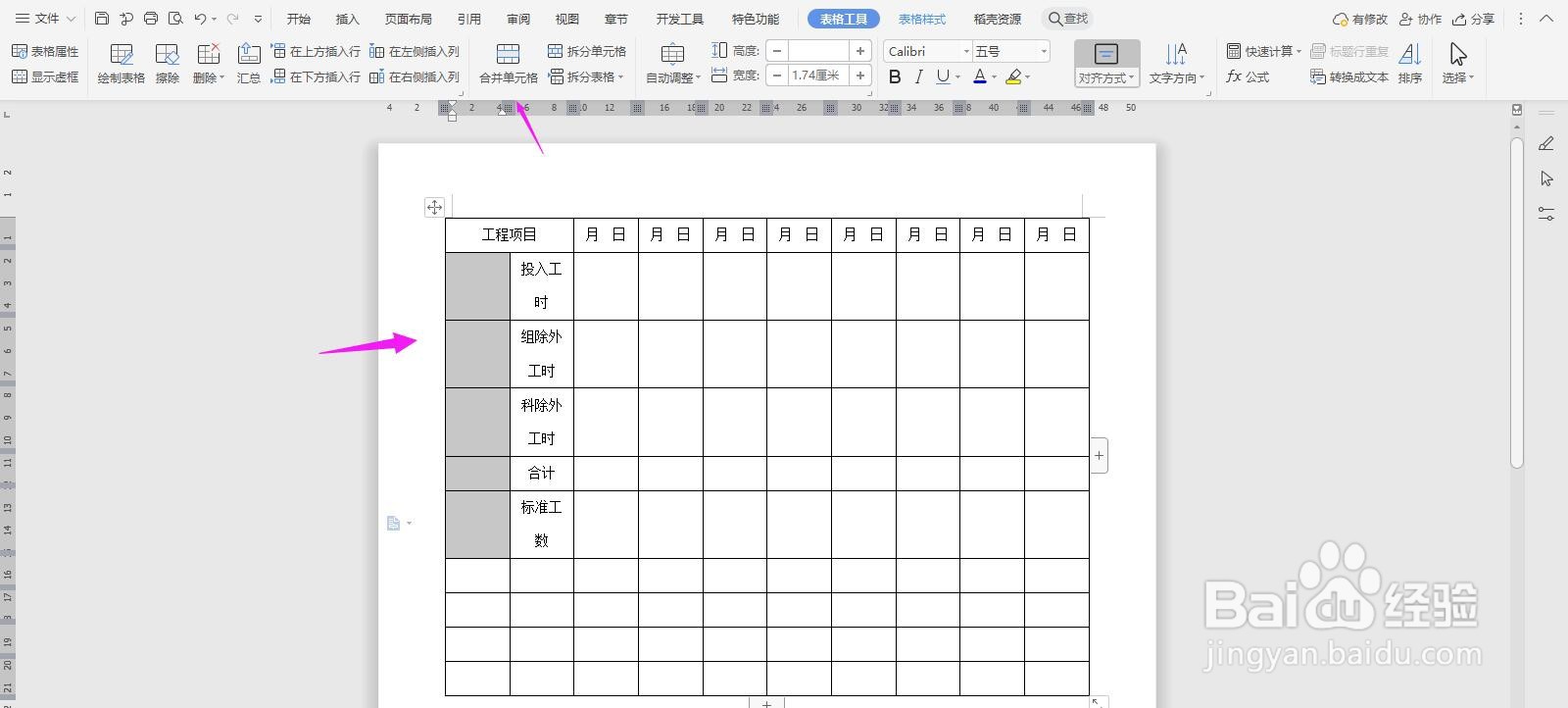This screenshot has width=1568, height=708.
Task: Click the 工程项目 header cell
Action: (x=510, y=235)
